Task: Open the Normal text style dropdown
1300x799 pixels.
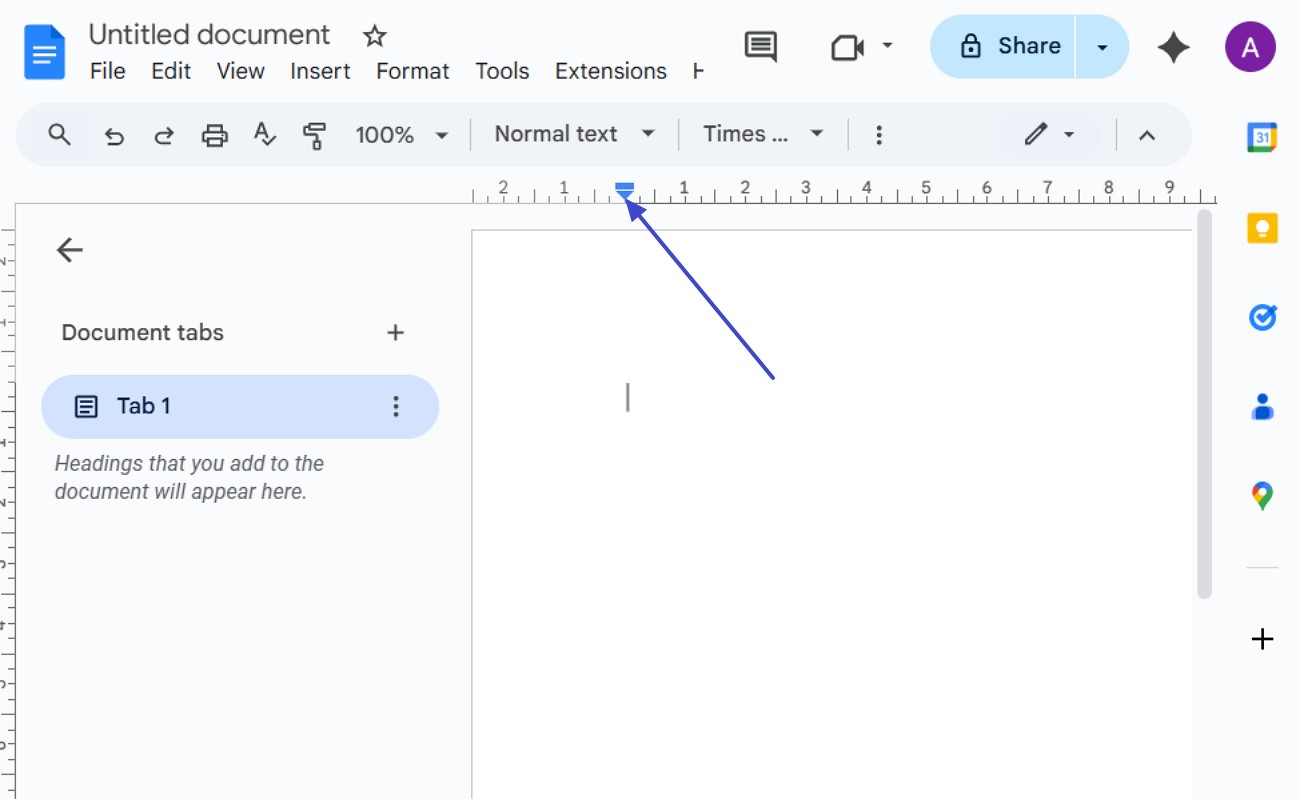Action: 575,134
